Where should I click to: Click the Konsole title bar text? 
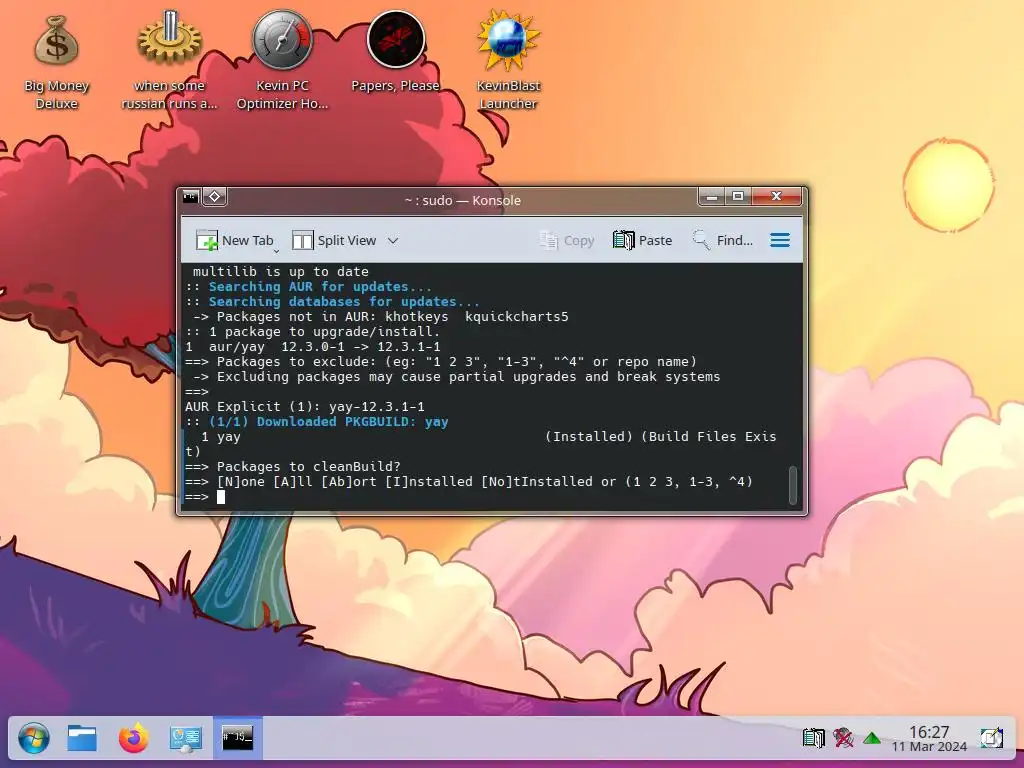pos(462,200)
